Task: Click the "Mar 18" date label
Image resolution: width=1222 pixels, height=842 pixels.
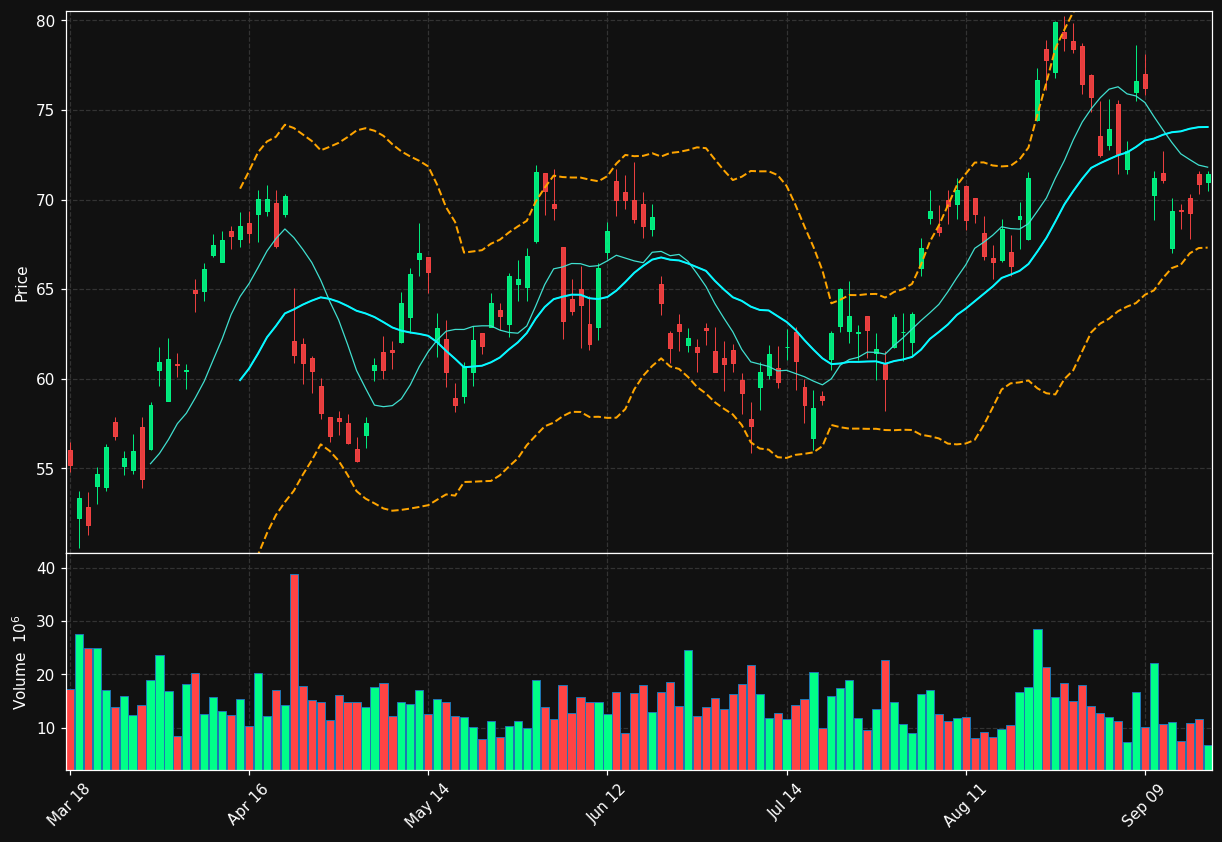Action: [x=68, y=805]
